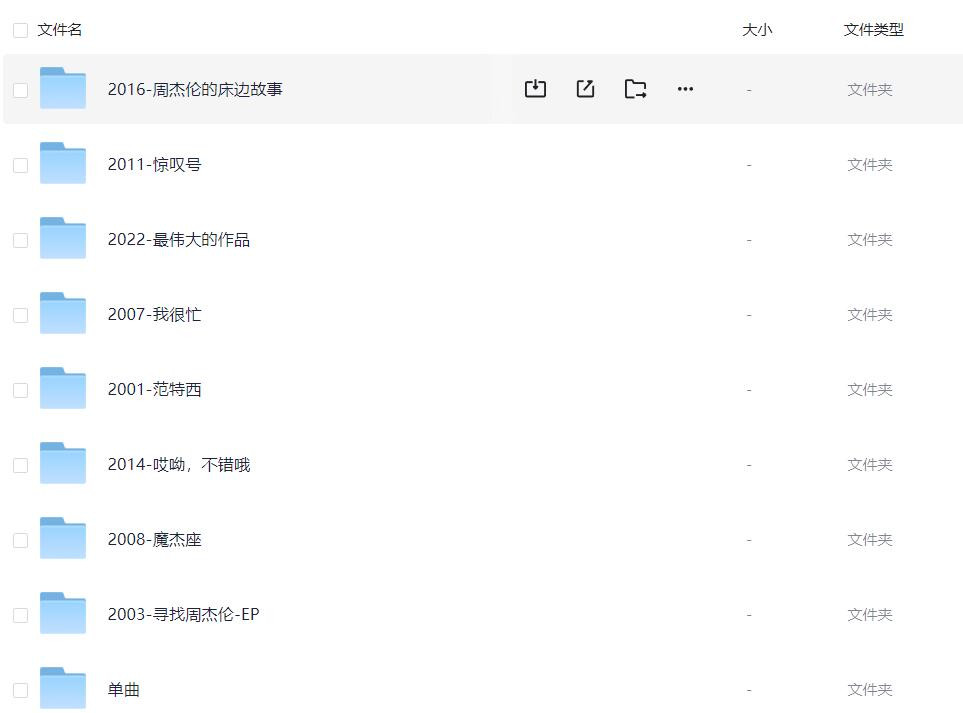Image resolution: width=963 pixels, height=713 pixels.
Task: Open folder name 2022-最伟大的作品
Action: tap(179, 240)
